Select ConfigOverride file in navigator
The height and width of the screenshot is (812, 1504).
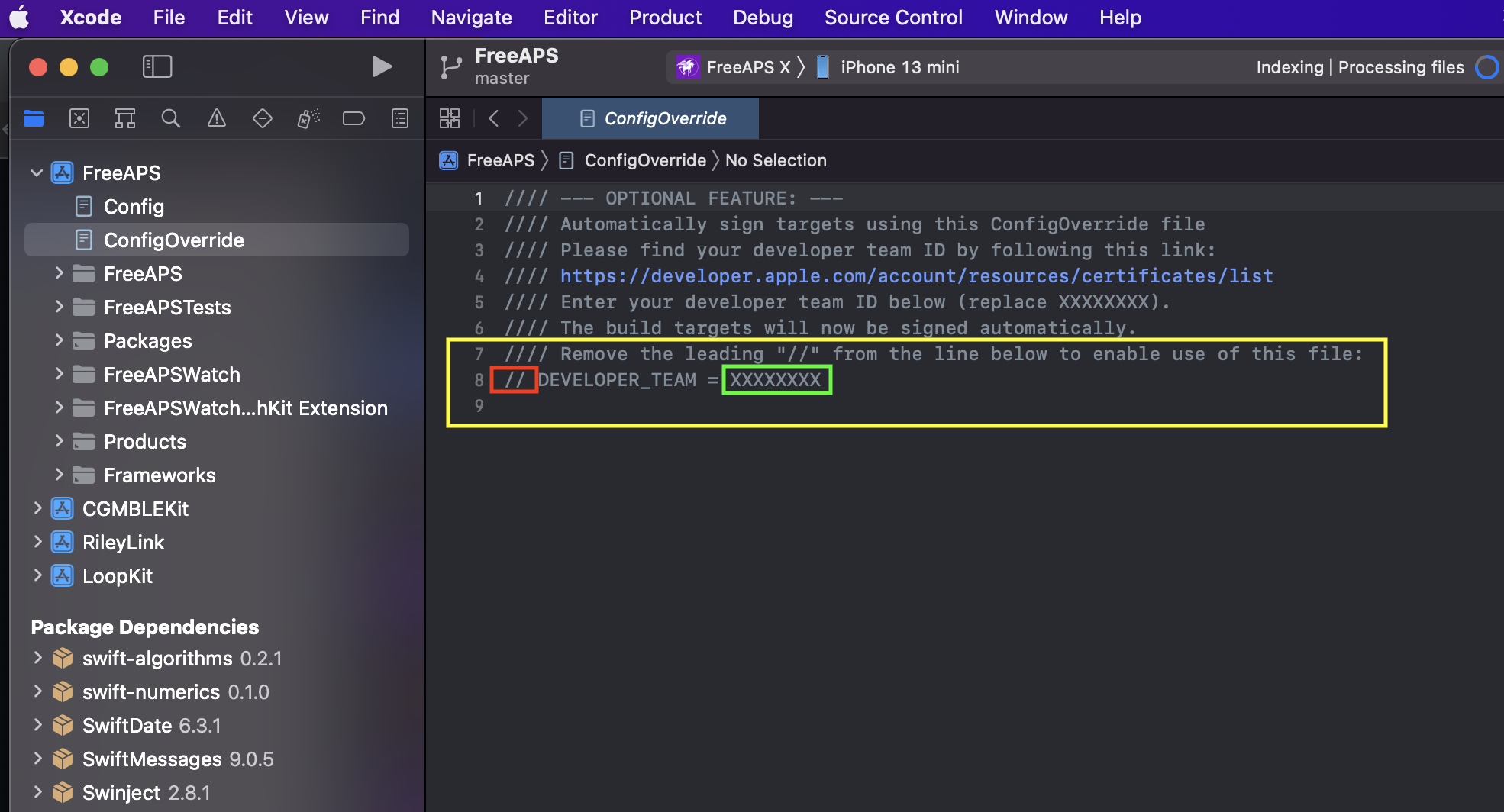coord(217,240)
